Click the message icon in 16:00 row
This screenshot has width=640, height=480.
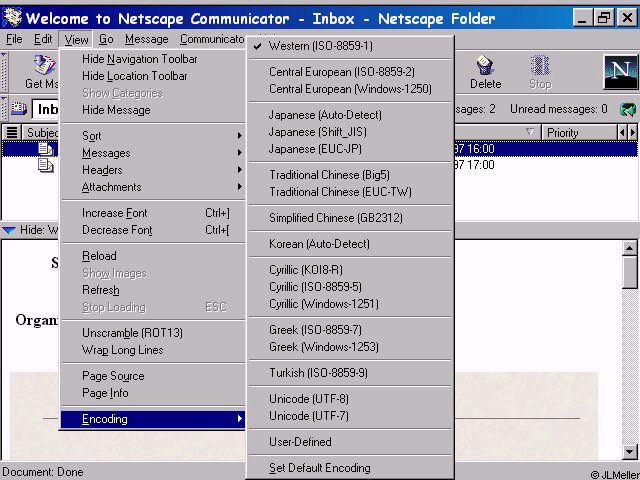pyautogui.click(x=45, y=149)
